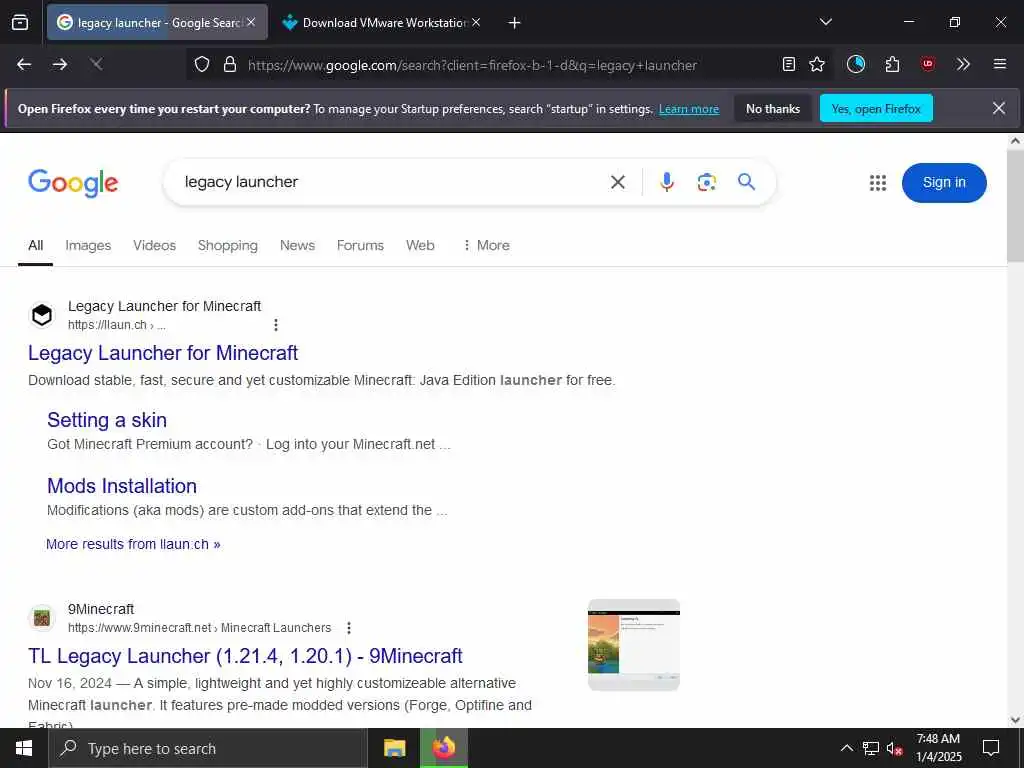
Task: Toggle Reader View icon in address bar
Action: coord(789,64)
